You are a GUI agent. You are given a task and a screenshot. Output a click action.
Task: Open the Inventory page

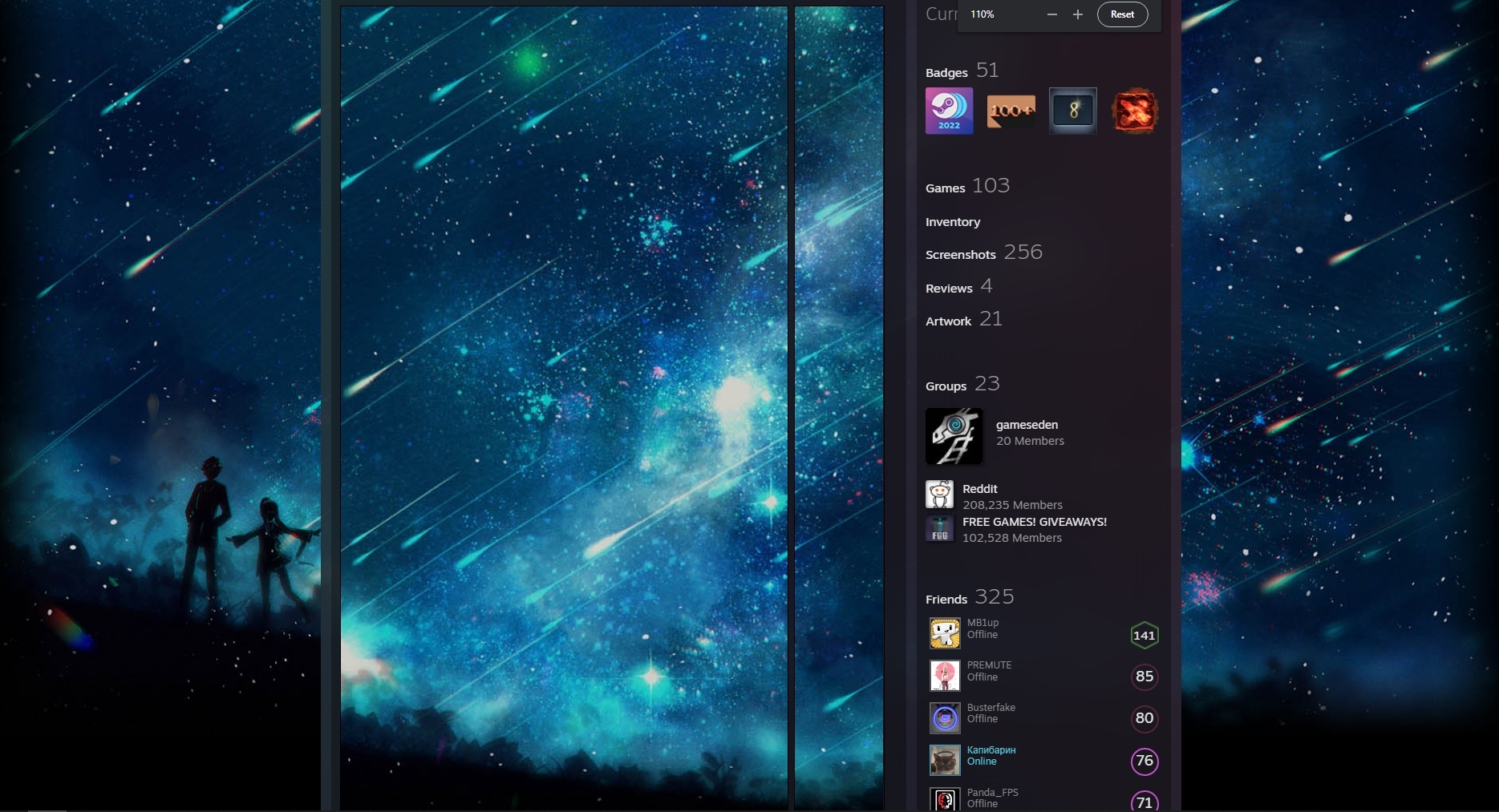pos(953,222)
